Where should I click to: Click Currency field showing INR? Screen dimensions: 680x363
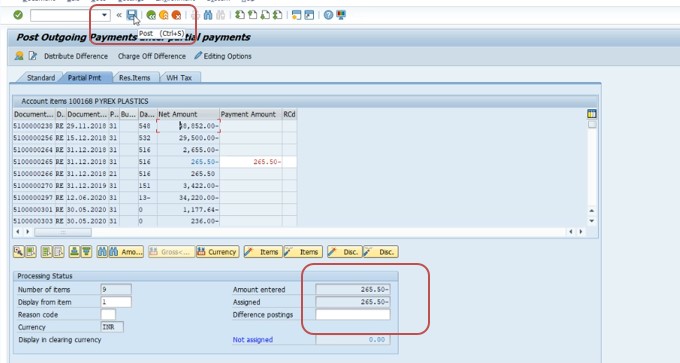112,327
